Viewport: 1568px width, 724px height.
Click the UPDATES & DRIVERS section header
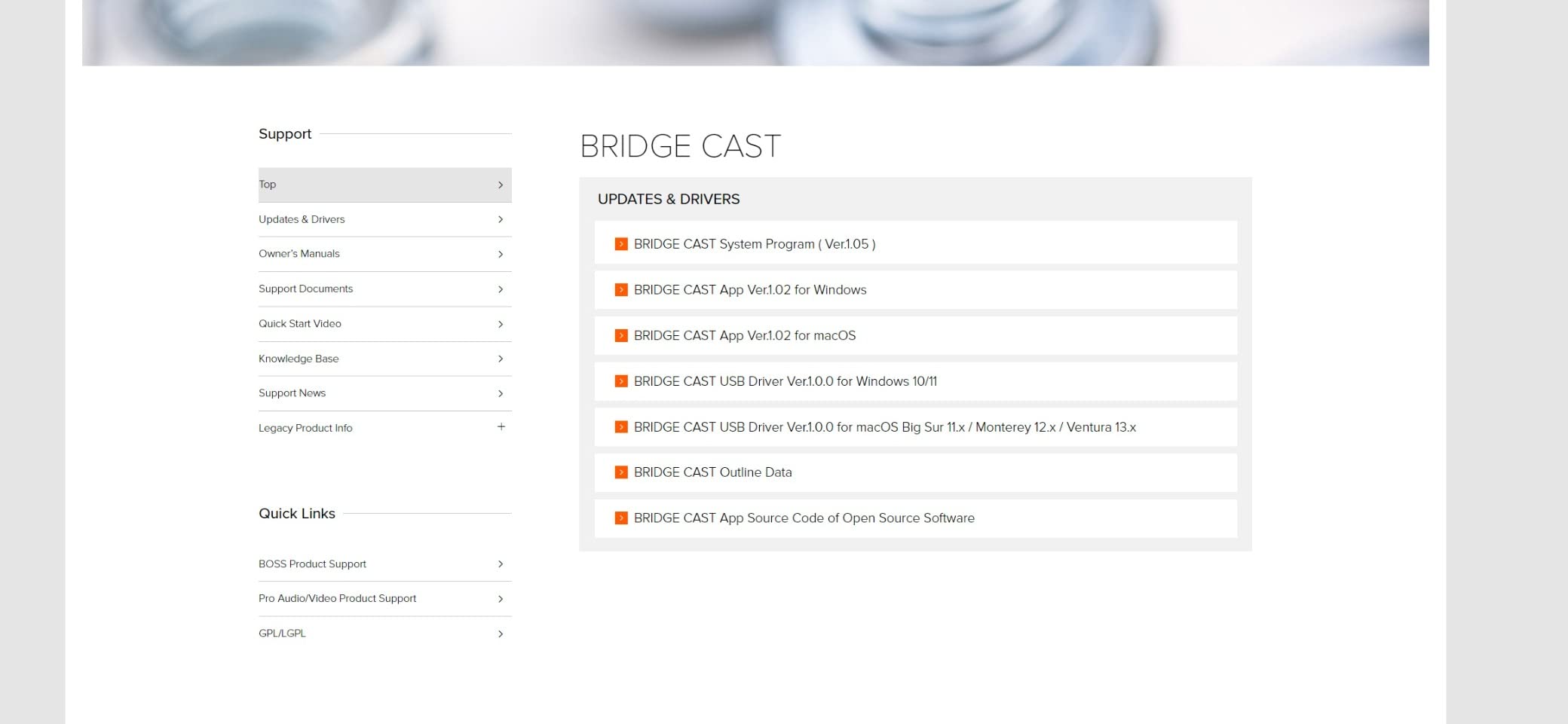pos(669,199)
